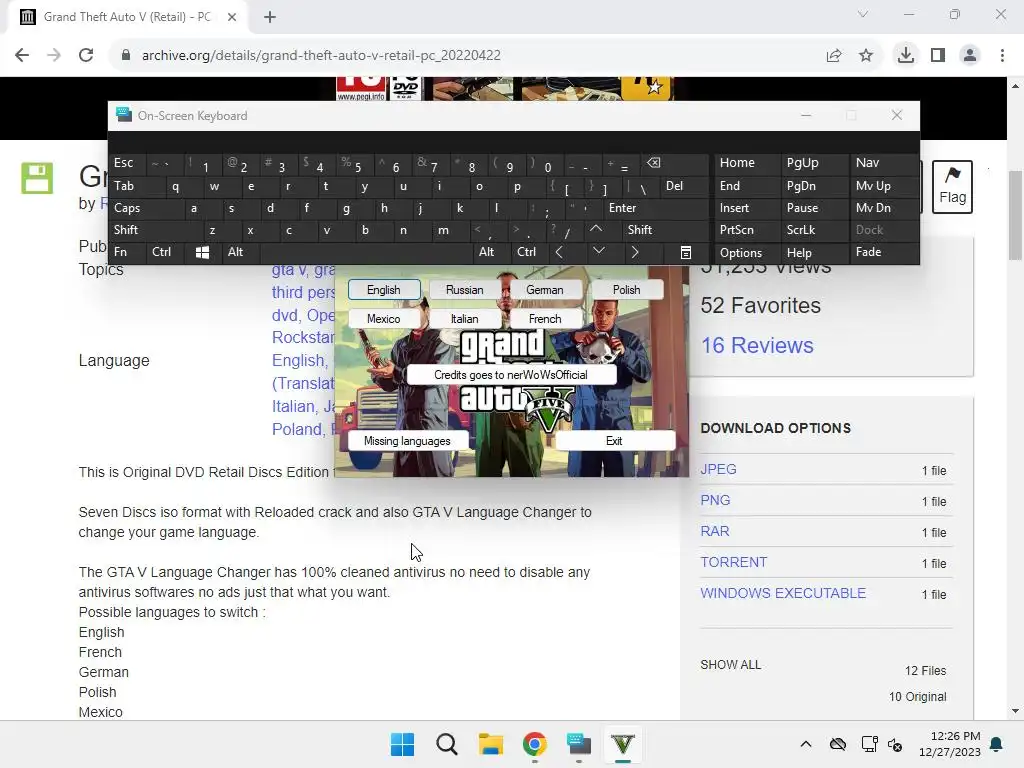Click the Fade key on On-Screen Keyboard
1024x768 pixels.
883,252
